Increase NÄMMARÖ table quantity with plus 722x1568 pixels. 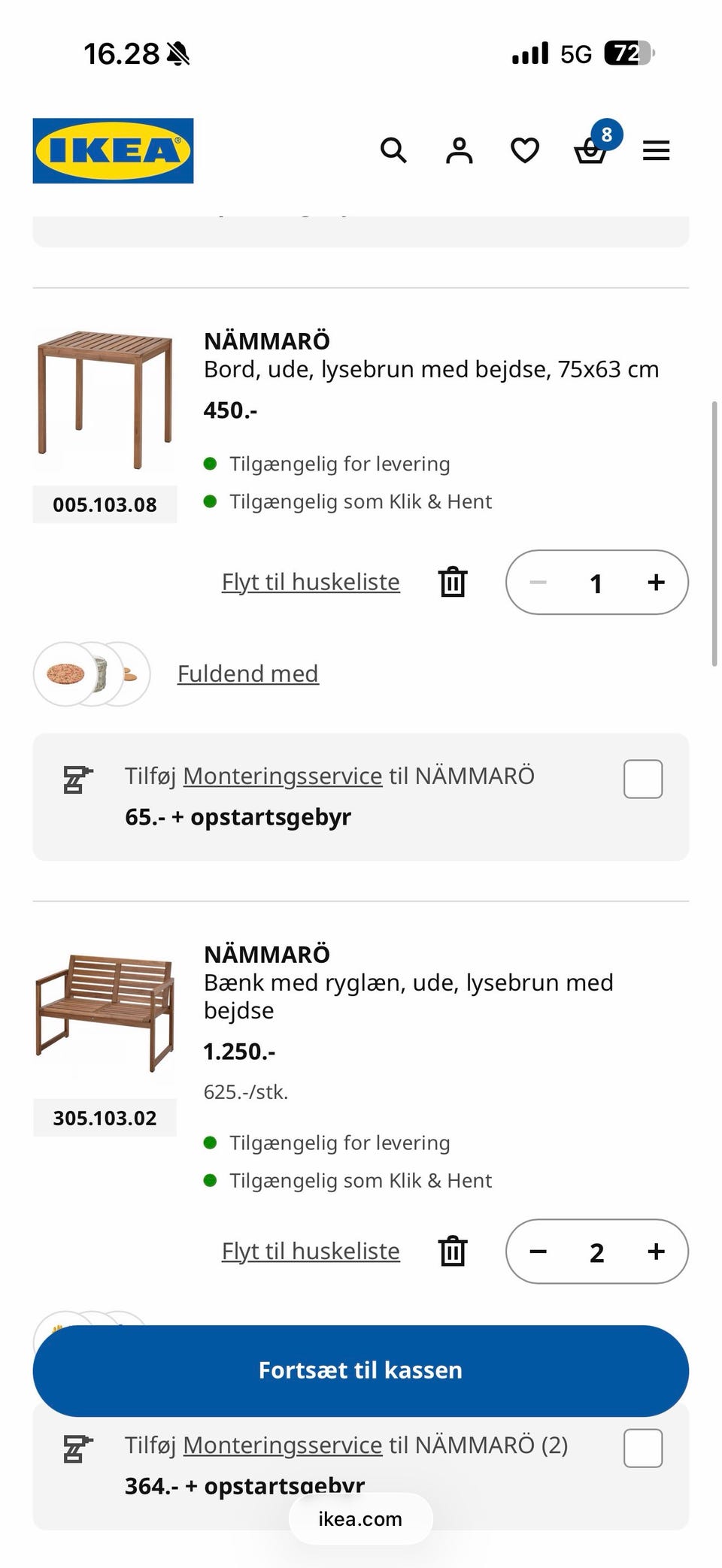coord(656,582)
